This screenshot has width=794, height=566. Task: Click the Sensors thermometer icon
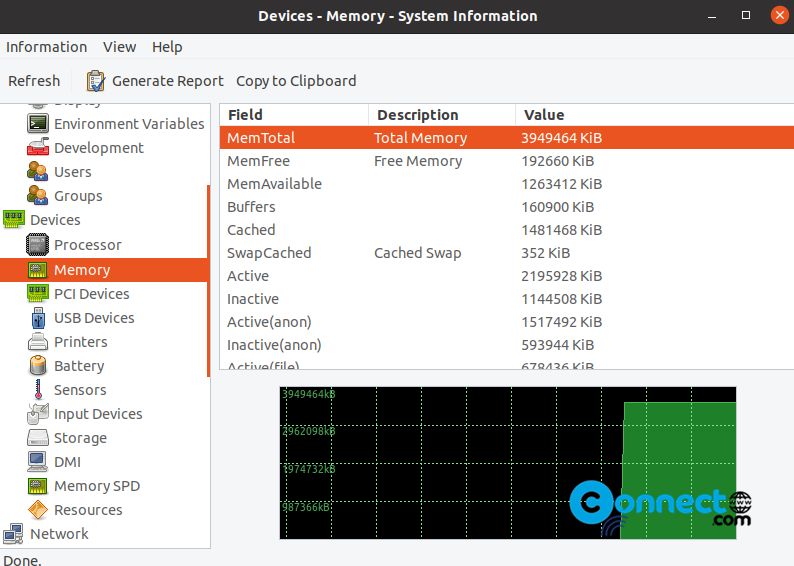pos(38,389)
